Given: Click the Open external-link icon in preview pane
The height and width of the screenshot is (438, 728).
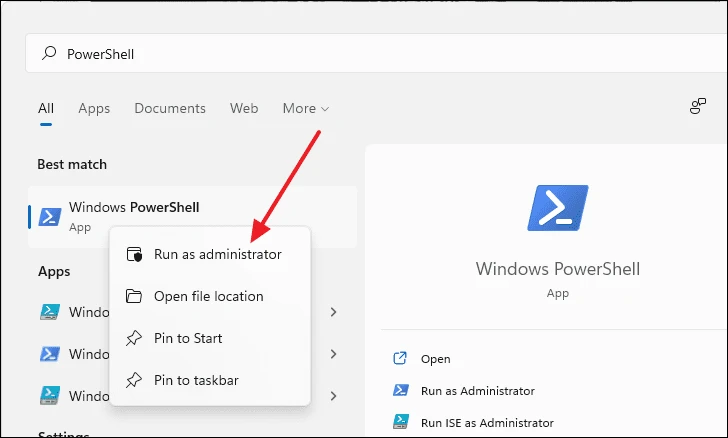Looking at the screenshot, I should coord(400,358).
